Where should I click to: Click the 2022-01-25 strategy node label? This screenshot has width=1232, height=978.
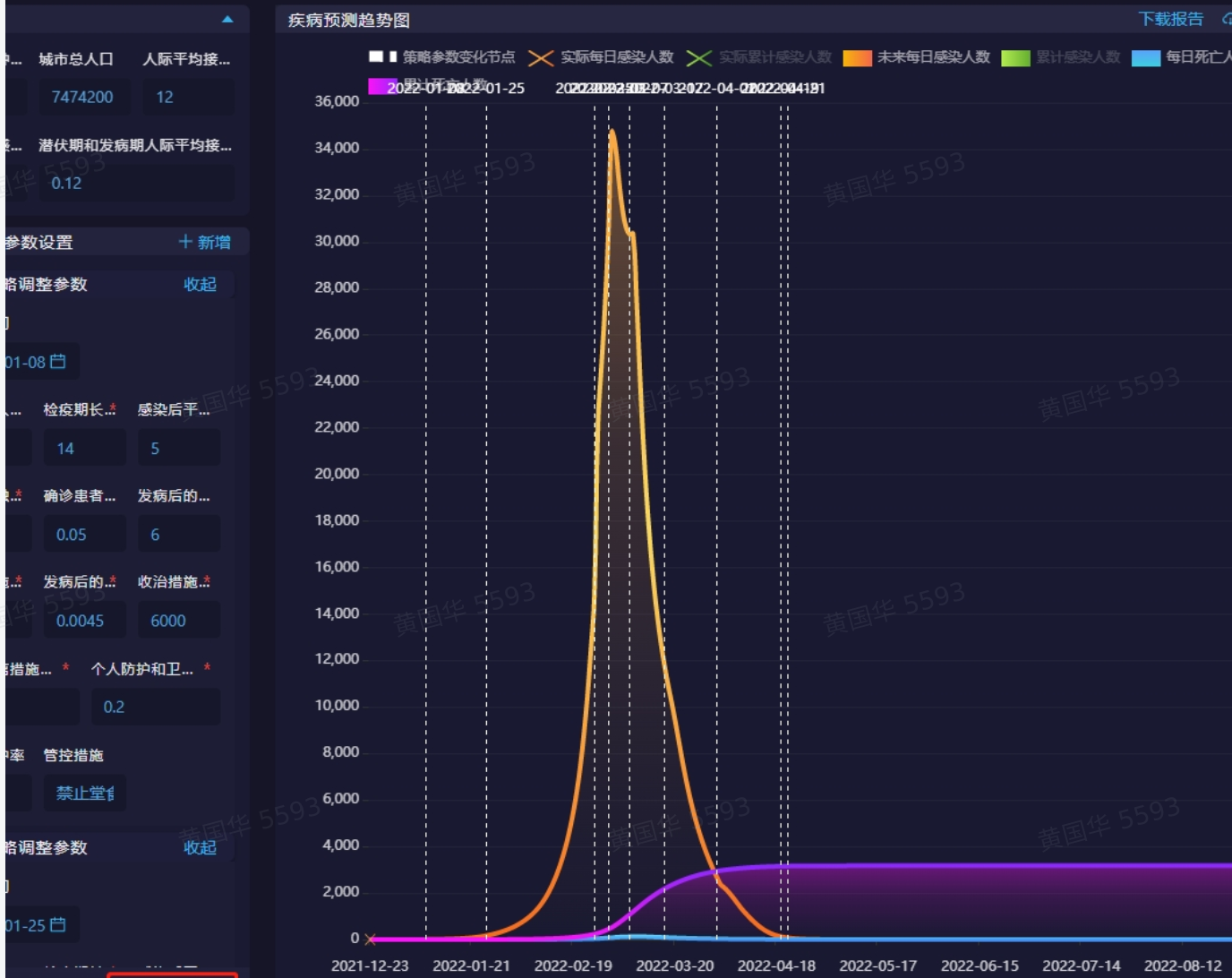[x=487, y=89]
